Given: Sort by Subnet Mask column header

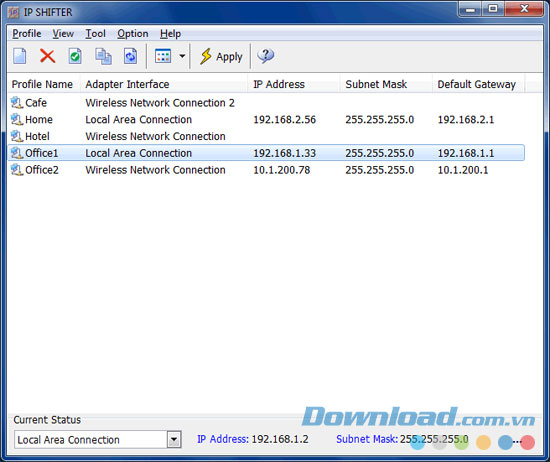Looking at the screenshot, I should [x=386, y=84].
